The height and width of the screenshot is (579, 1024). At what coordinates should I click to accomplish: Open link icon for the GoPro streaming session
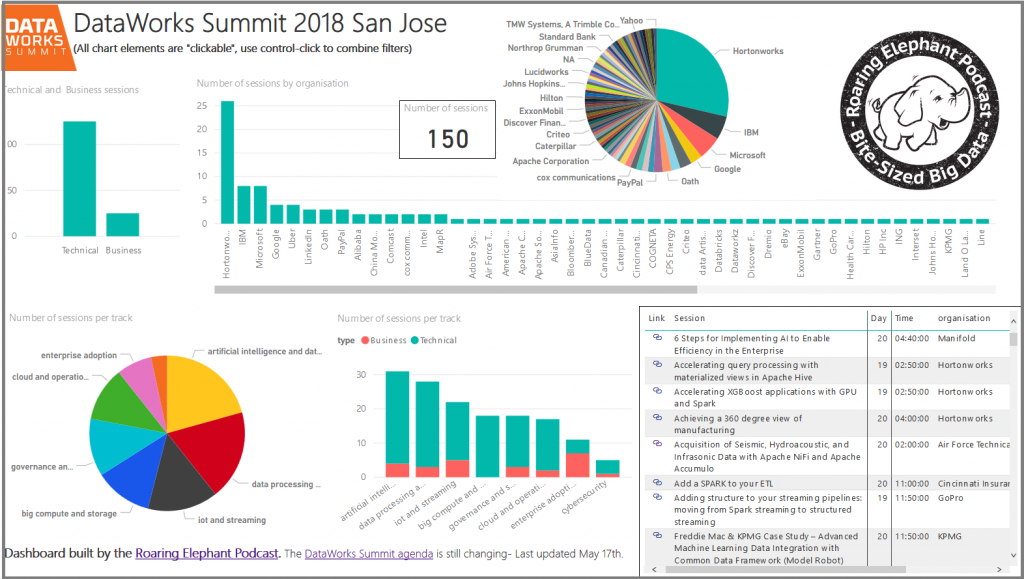657,497
